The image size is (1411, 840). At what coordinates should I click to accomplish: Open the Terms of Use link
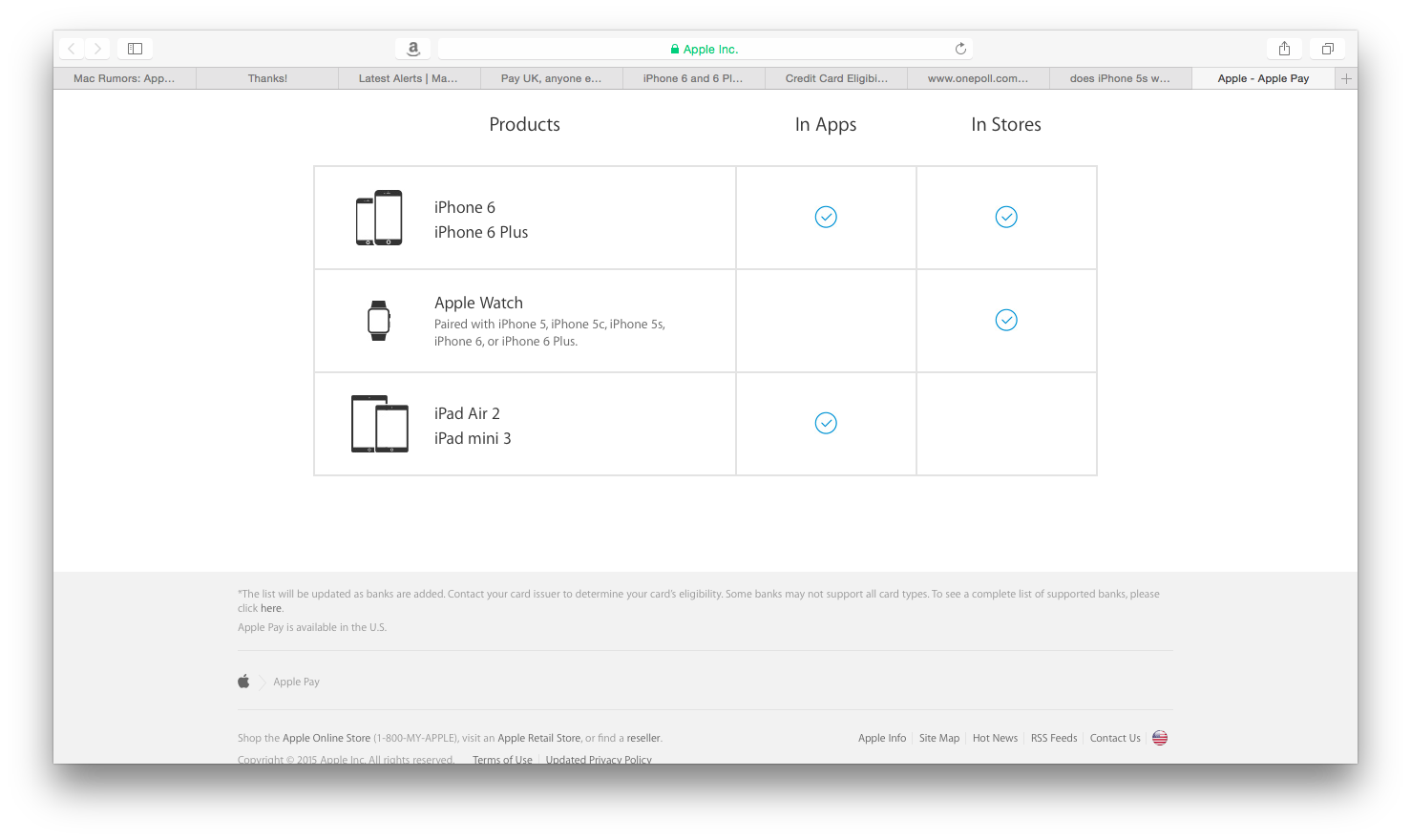(x=502, y=759)
